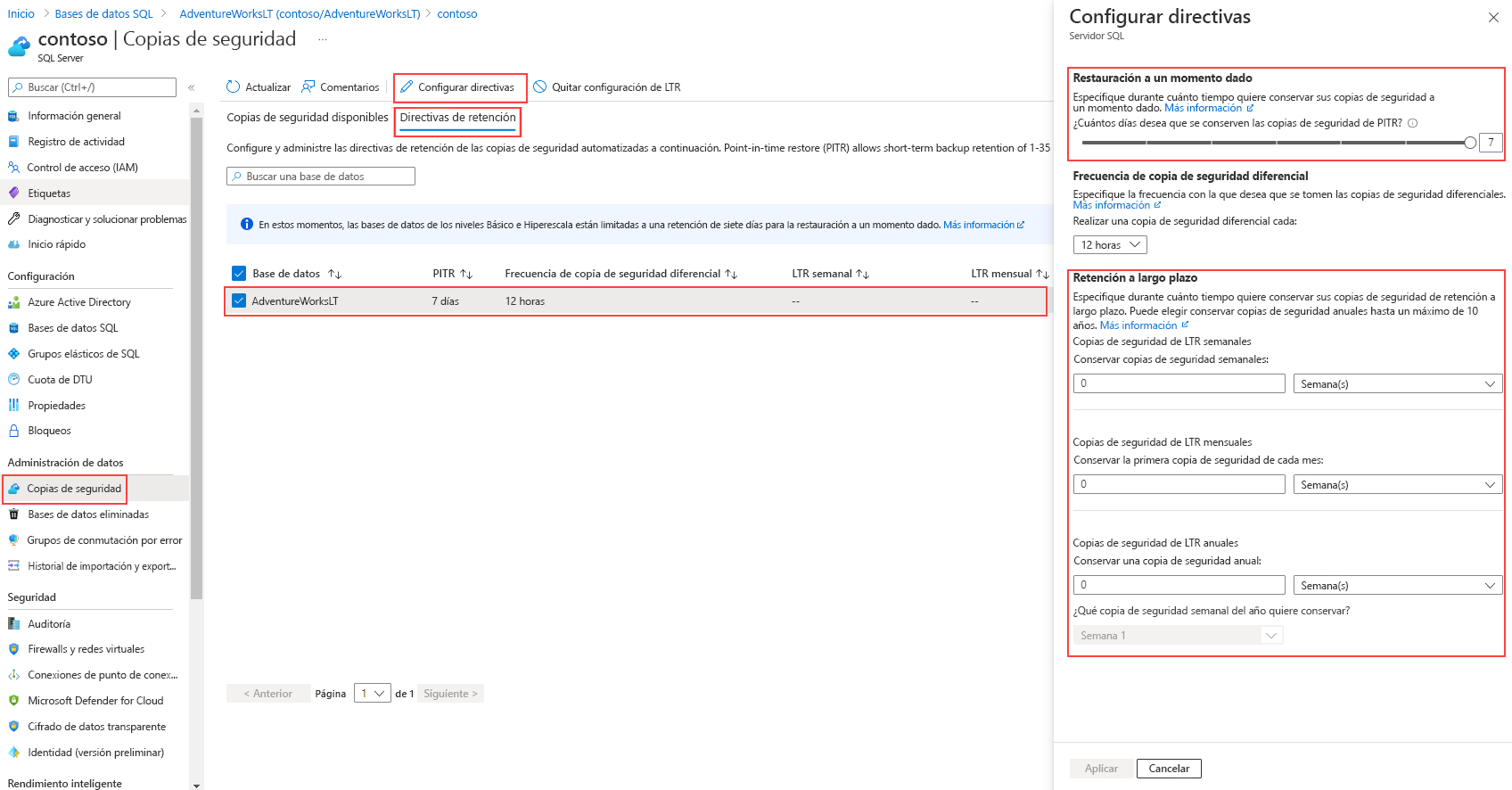
Task: Open Firewalls y redes virtuales menu item
Action: 86,649
